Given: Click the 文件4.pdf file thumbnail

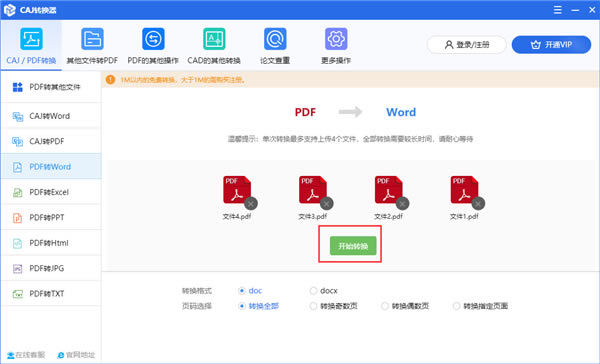Looking at the screenshot, I should click(237, 189).
